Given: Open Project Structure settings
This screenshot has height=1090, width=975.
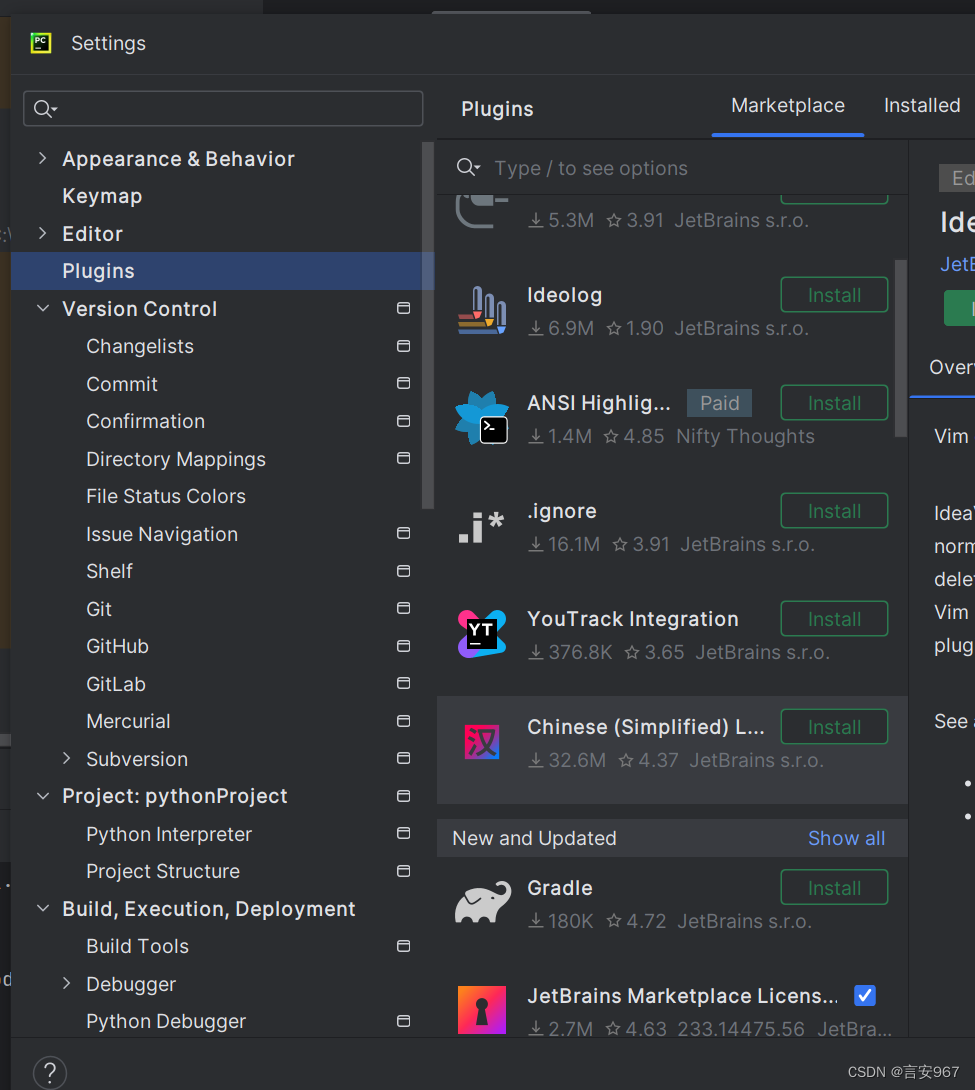Looking at the screenshot, I should click(x=163, y=871).
